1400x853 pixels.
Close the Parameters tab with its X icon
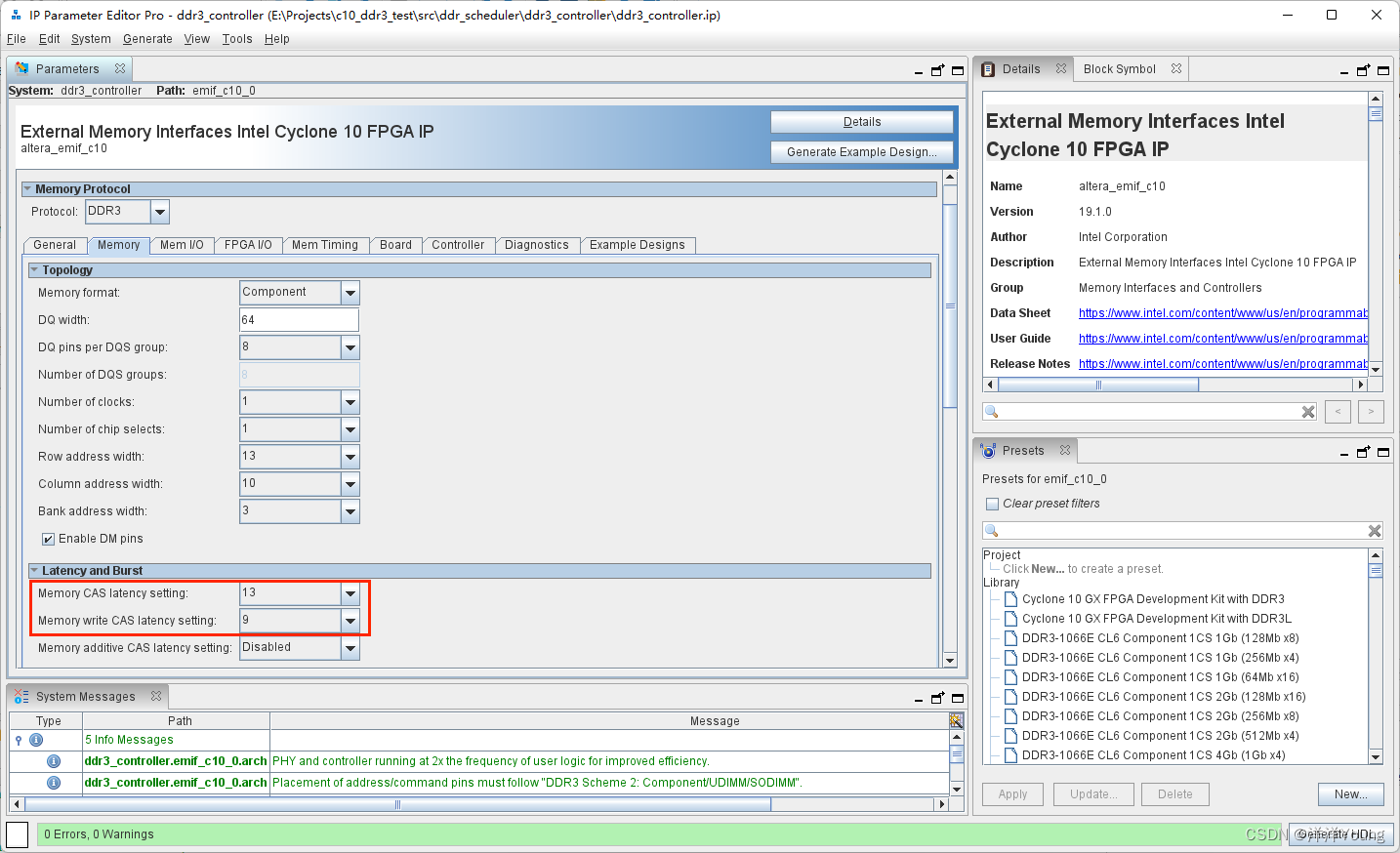click(x=120, y=68)
